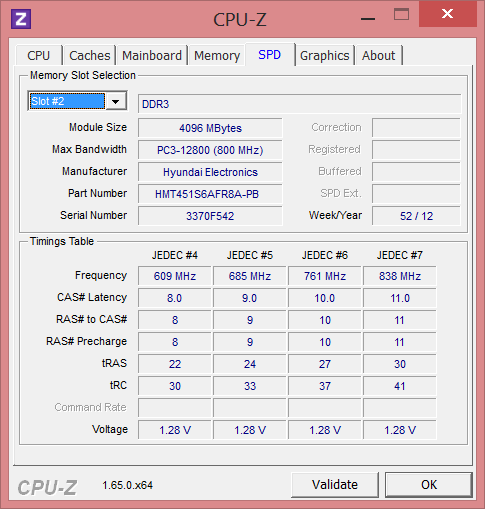Click the CAS# Latency 8.0 cell

pyautogui.click(x=175, y=298)
